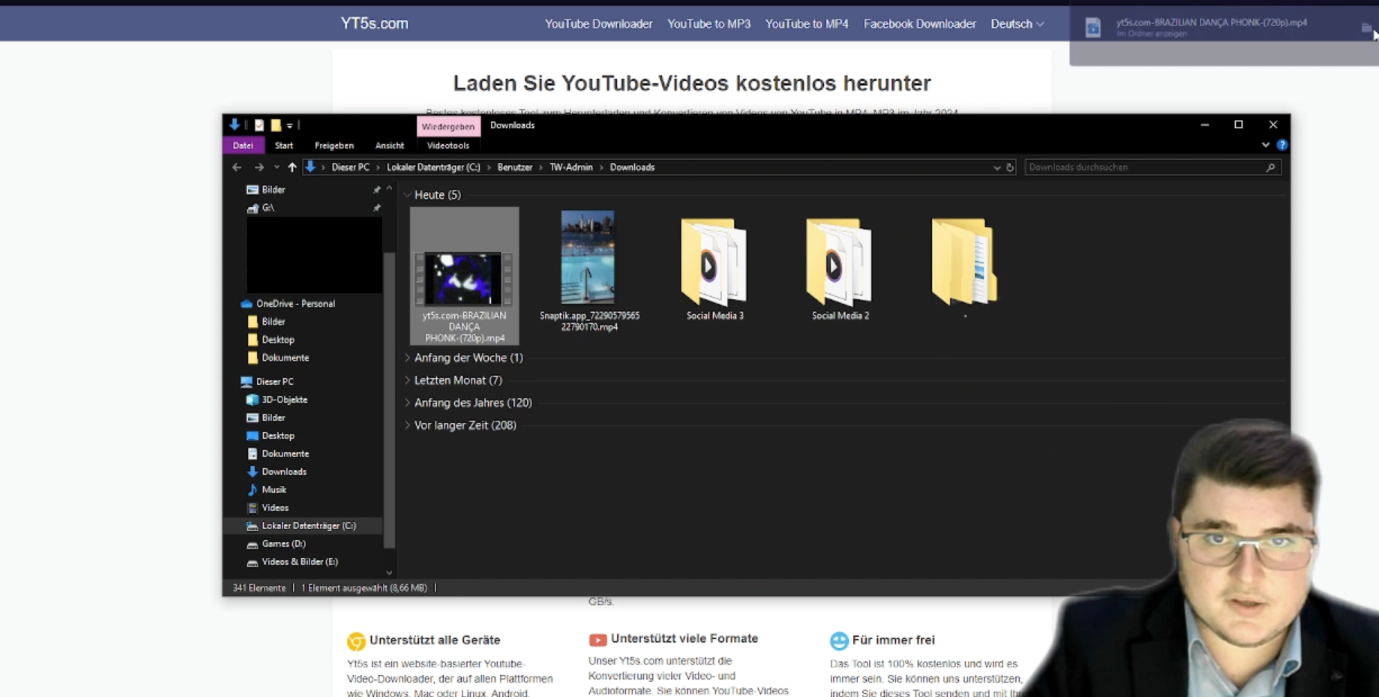Collapse the ribbon with the chevron
Viewport: 1379px width, 697px height.
coord(1266,146)
